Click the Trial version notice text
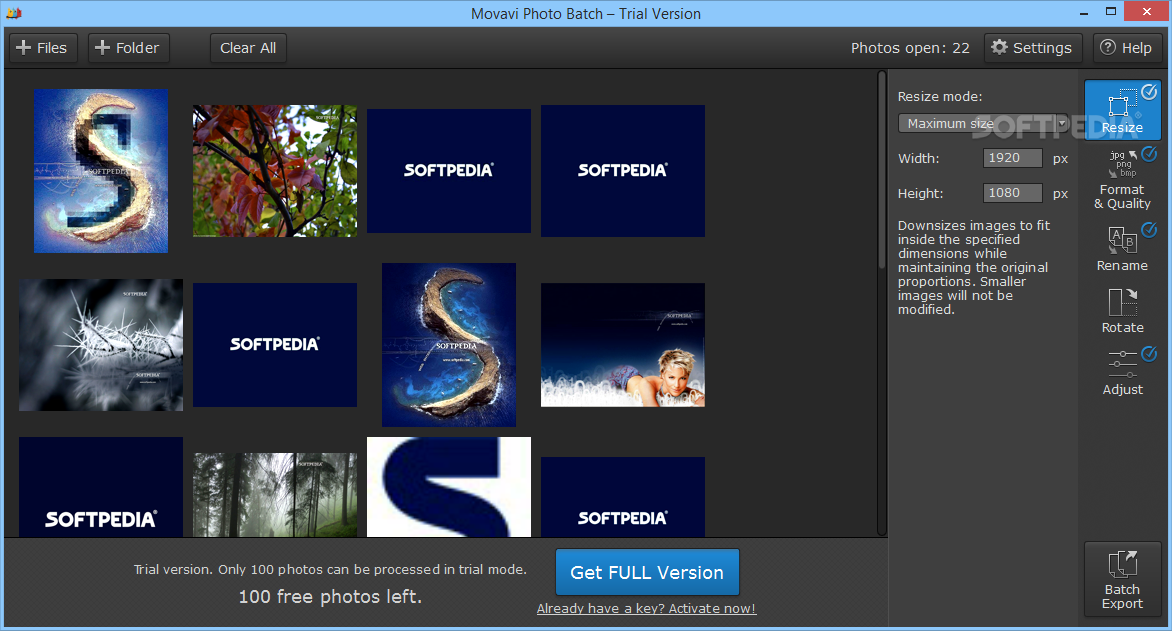The width and height of the screenshot is (1172, 631). pyautogui.click(x=330, y=570)
